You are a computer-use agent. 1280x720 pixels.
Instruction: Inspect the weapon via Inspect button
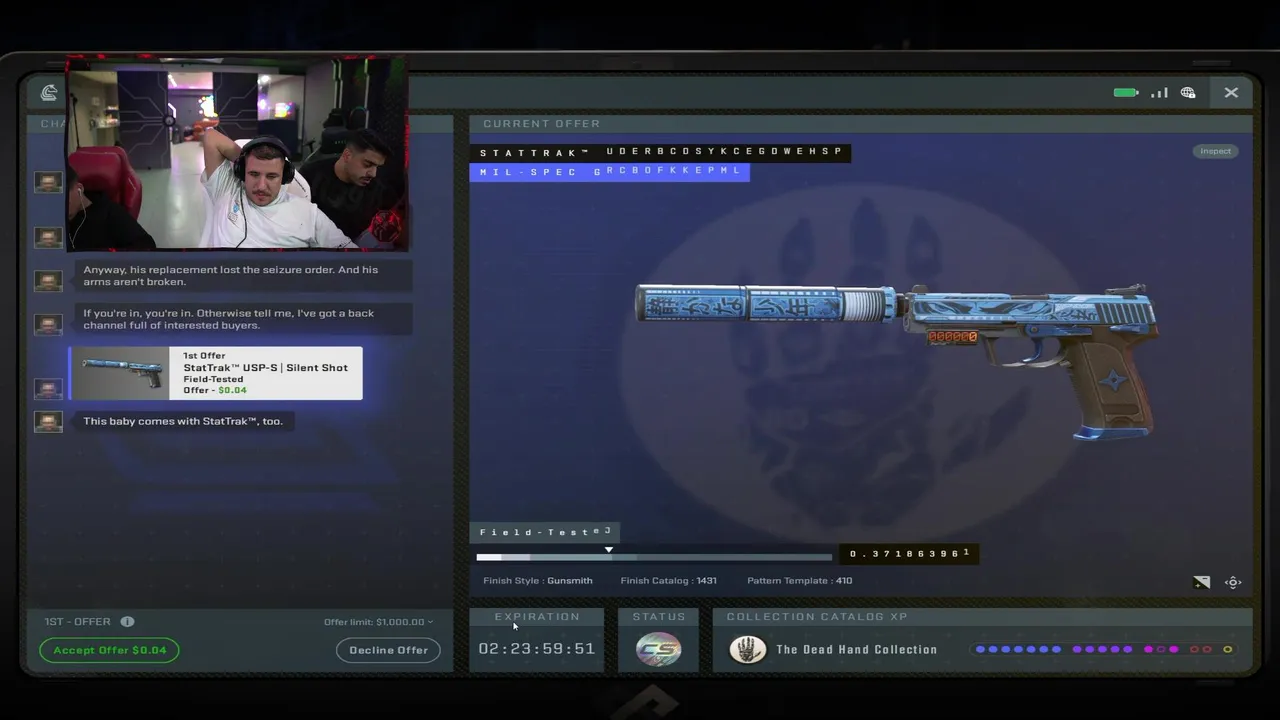pyautogui.click(x=1215, y=151)
